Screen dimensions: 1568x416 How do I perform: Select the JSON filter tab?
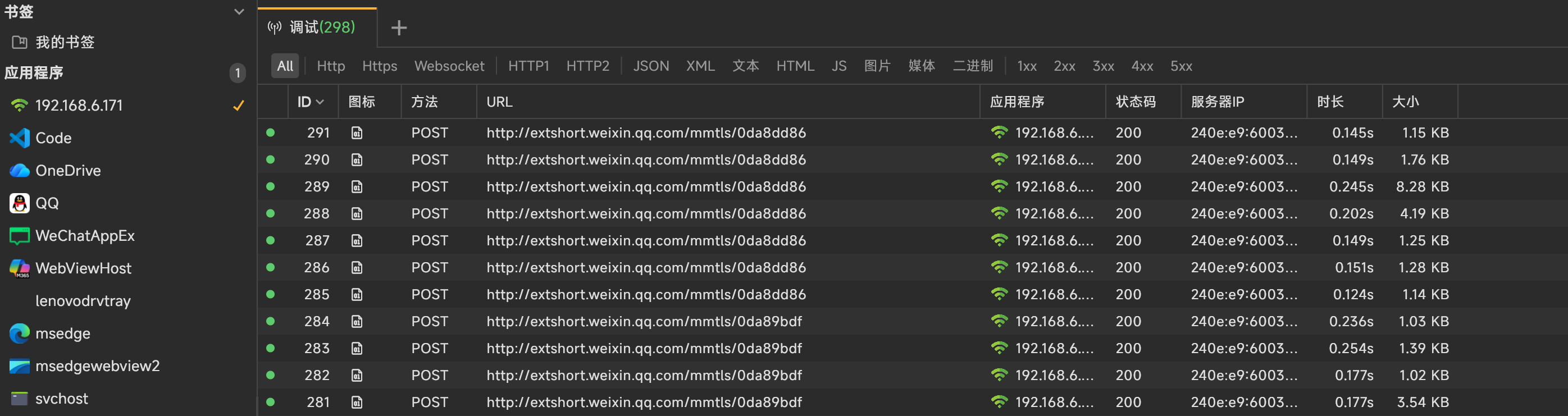(x=651, y=66)
